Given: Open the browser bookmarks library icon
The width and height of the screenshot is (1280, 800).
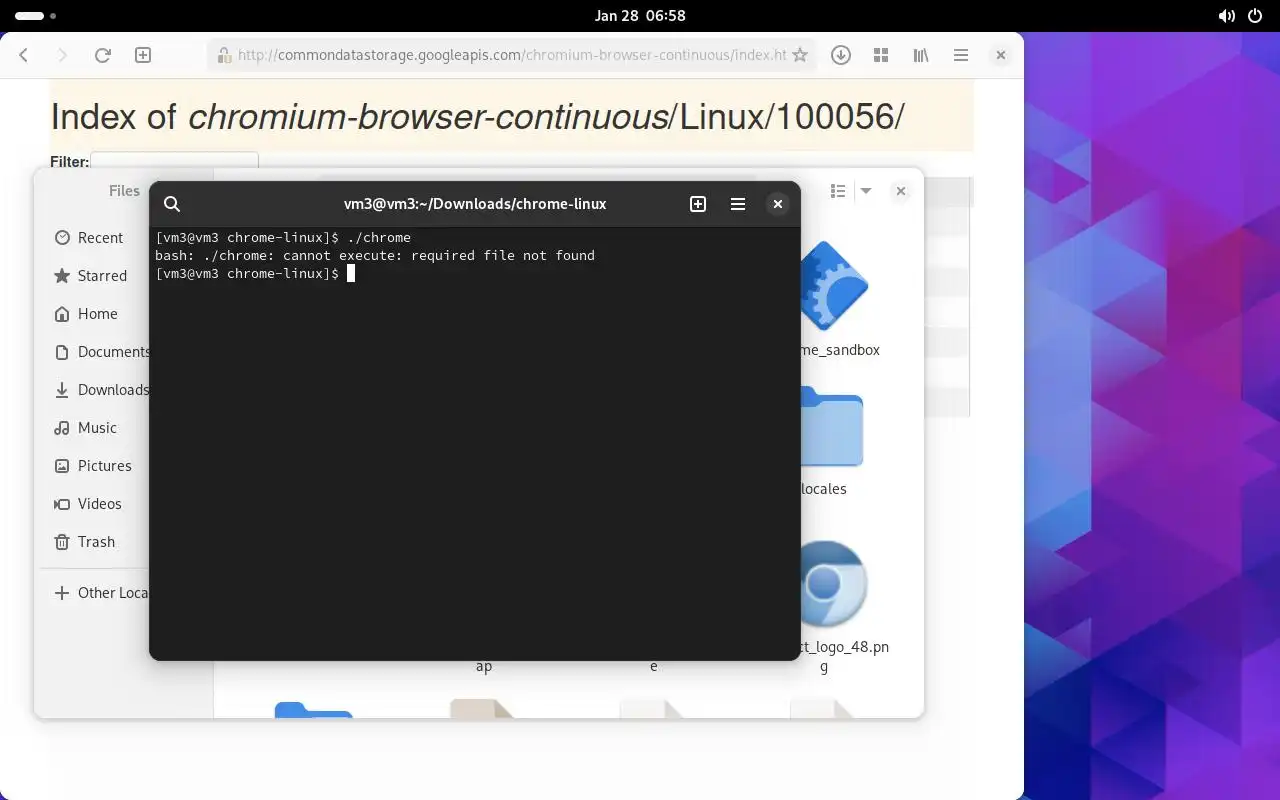Looking at the screenshot, I should [921, 55].
